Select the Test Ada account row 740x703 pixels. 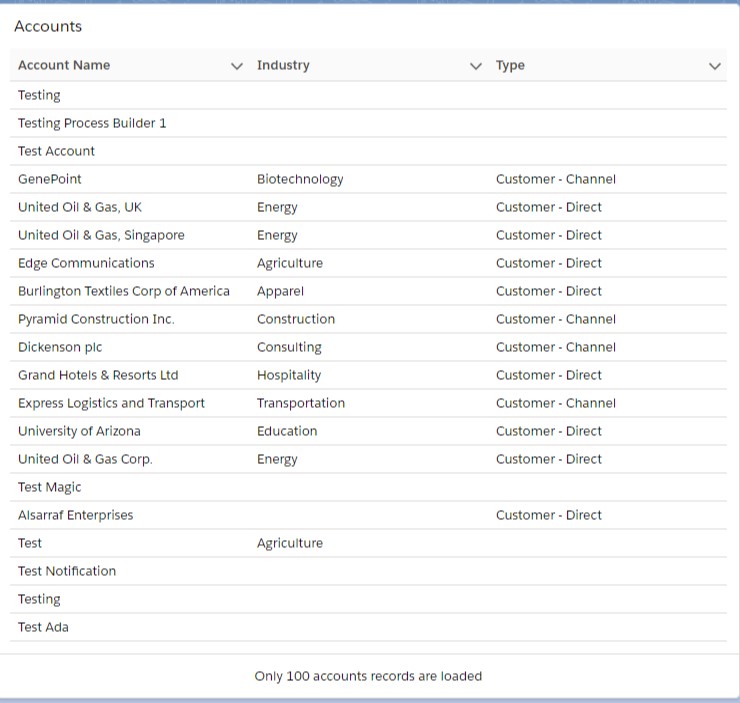click(x=368, y=627)
